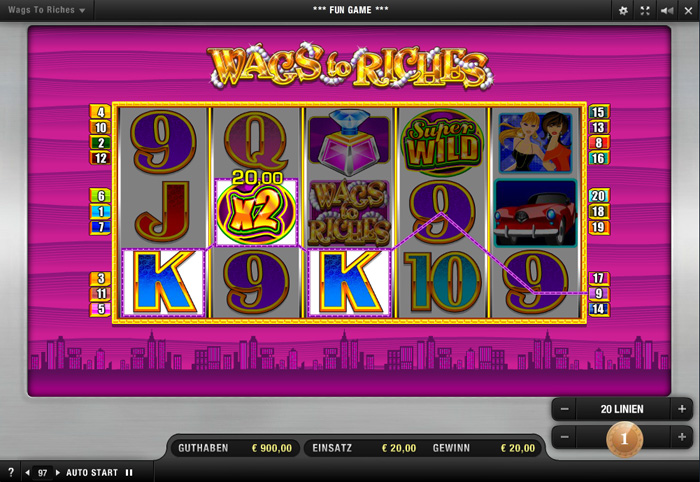Open the Wags To Riches game dropdown
This screenshot has width=700, height=482.
(x=46, y=10)
